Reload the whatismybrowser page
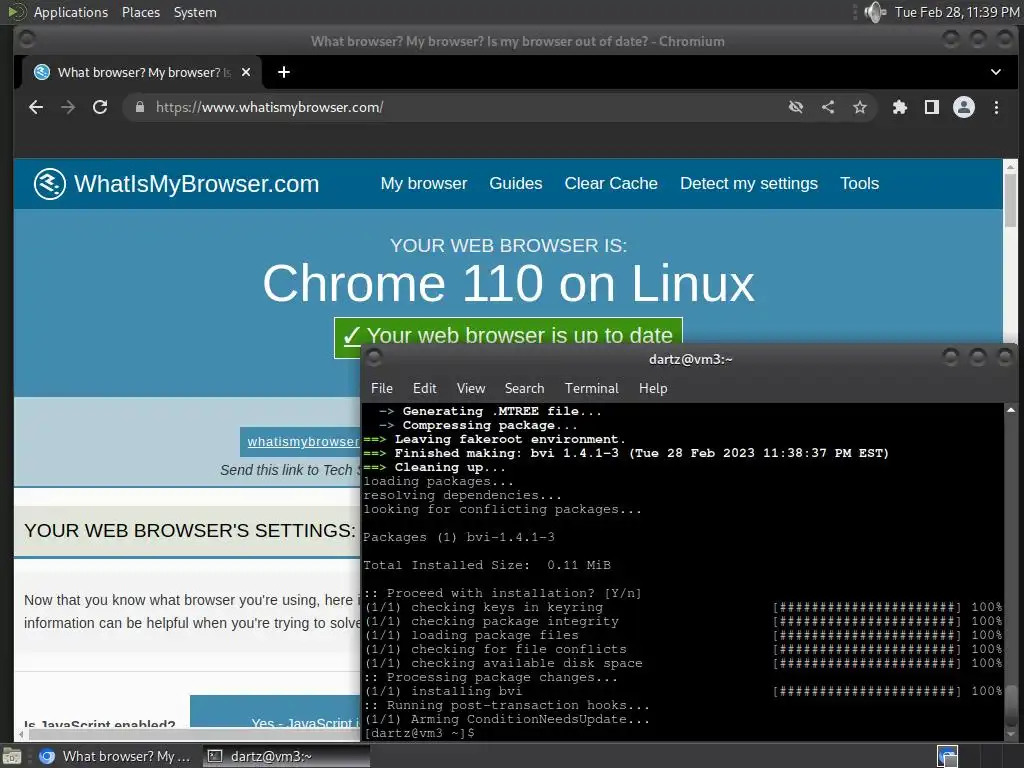The image size is (1024, 768). [x=100, y=107]
